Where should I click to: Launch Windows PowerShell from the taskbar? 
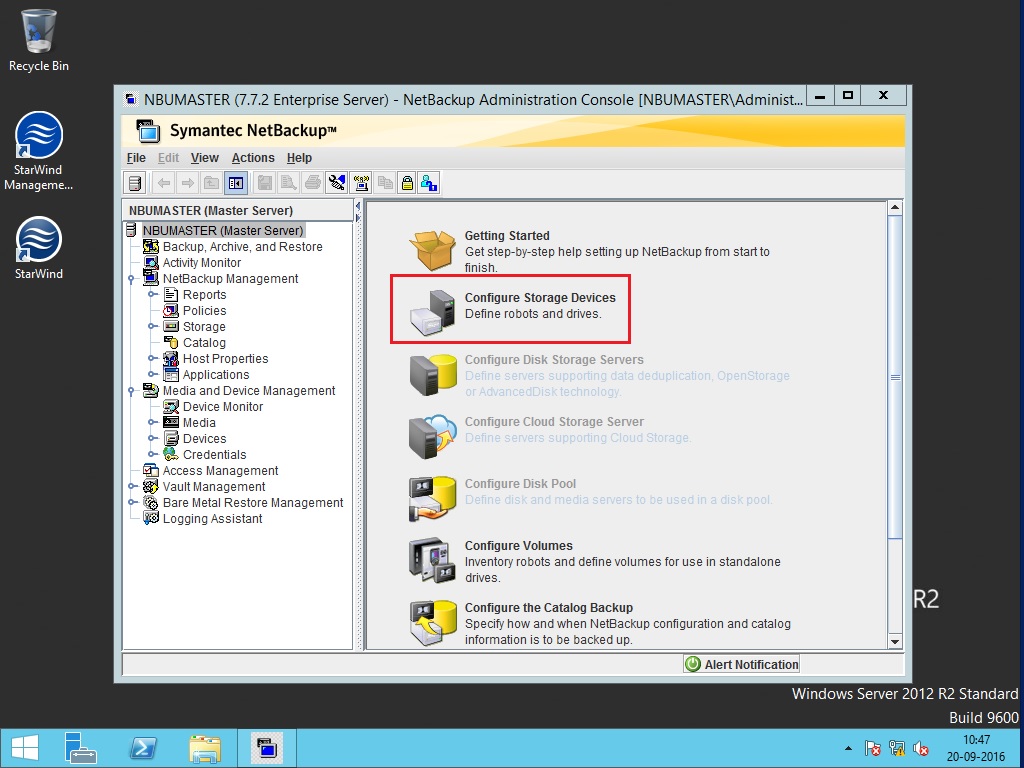[x=142, y=747]
